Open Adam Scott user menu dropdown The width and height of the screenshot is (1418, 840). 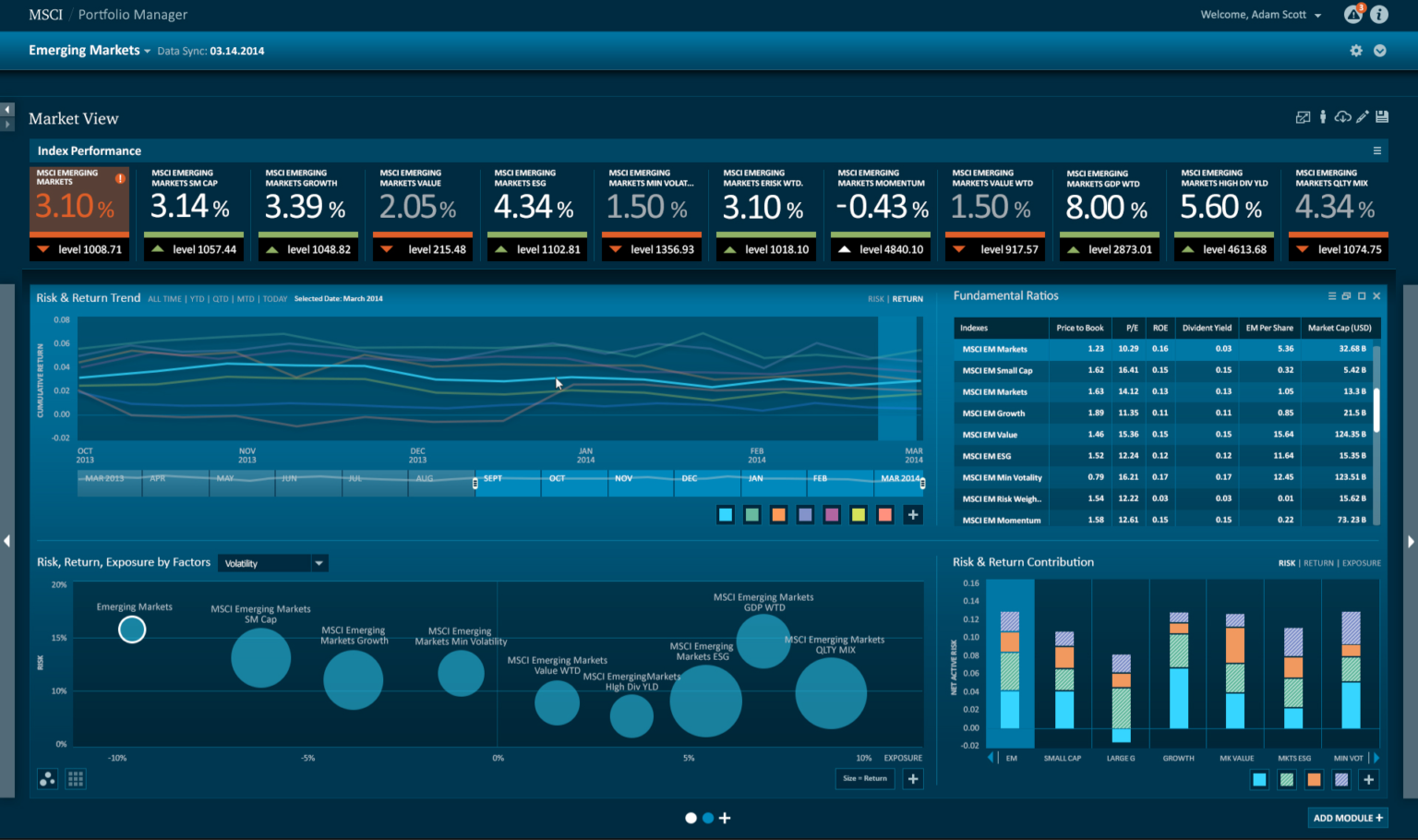coord(1260,15)
